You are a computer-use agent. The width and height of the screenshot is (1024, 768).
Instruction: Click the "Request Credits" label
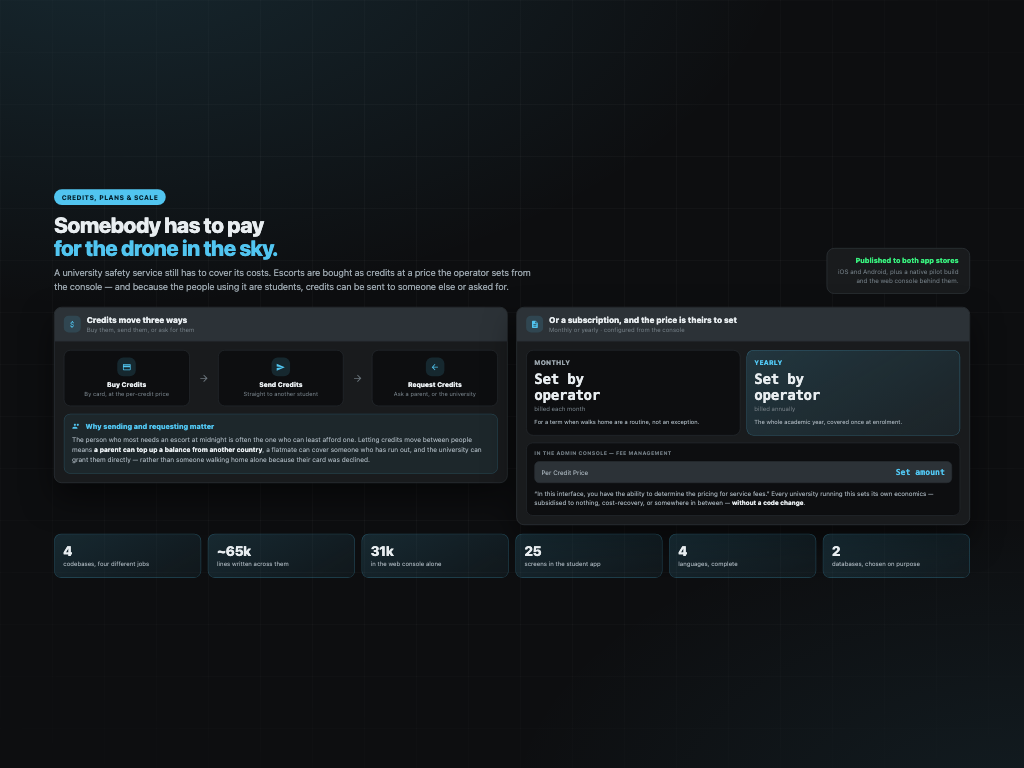(435, 385)
